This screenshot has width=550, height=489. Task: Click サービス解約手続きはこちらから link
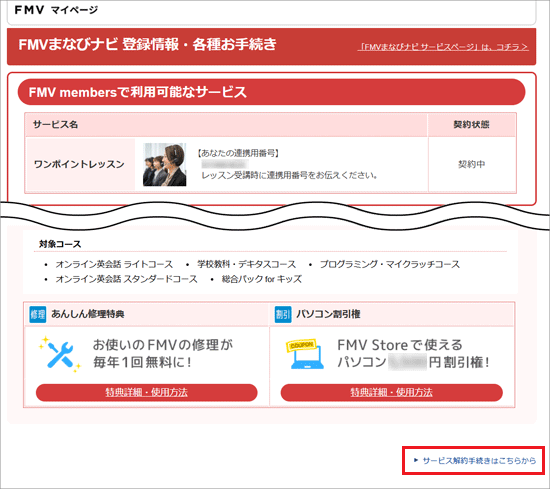pyautogui.click(x=479, y=460)
